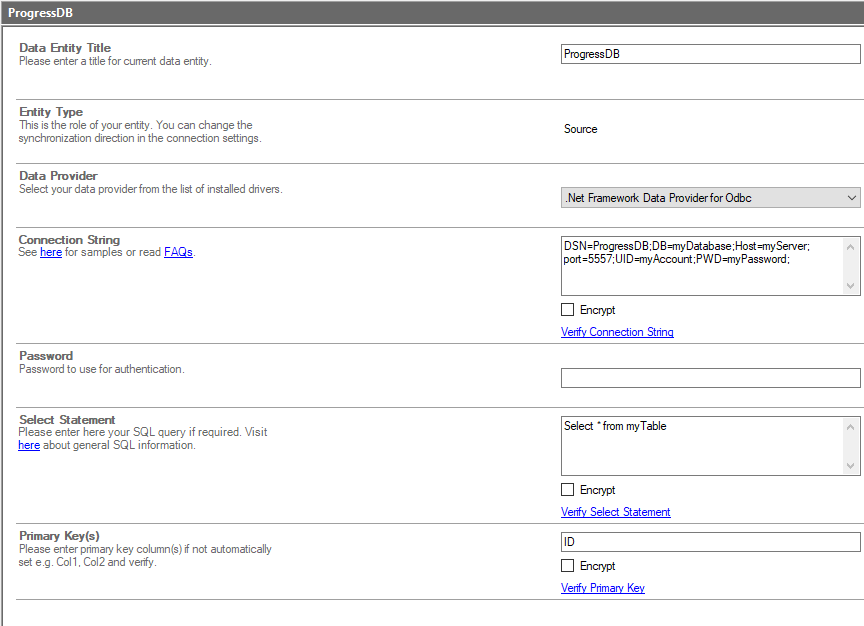Image resolution: width=864 pixels, height=626 pixels.
Task: Click the Select Statement scroll up arrow
Action: click(851, 426)
